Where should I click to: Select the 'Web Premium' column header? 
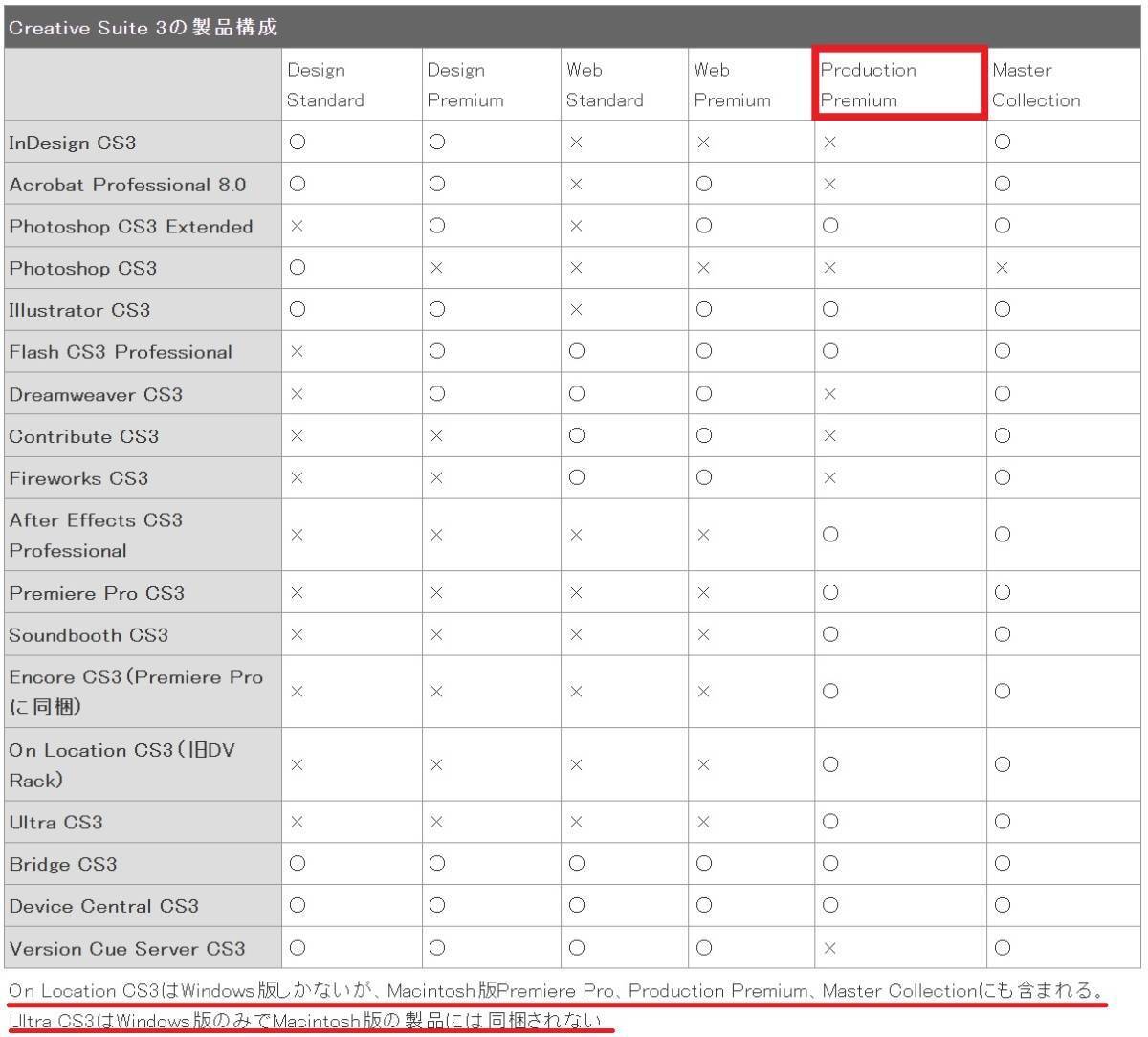[732, 84]
